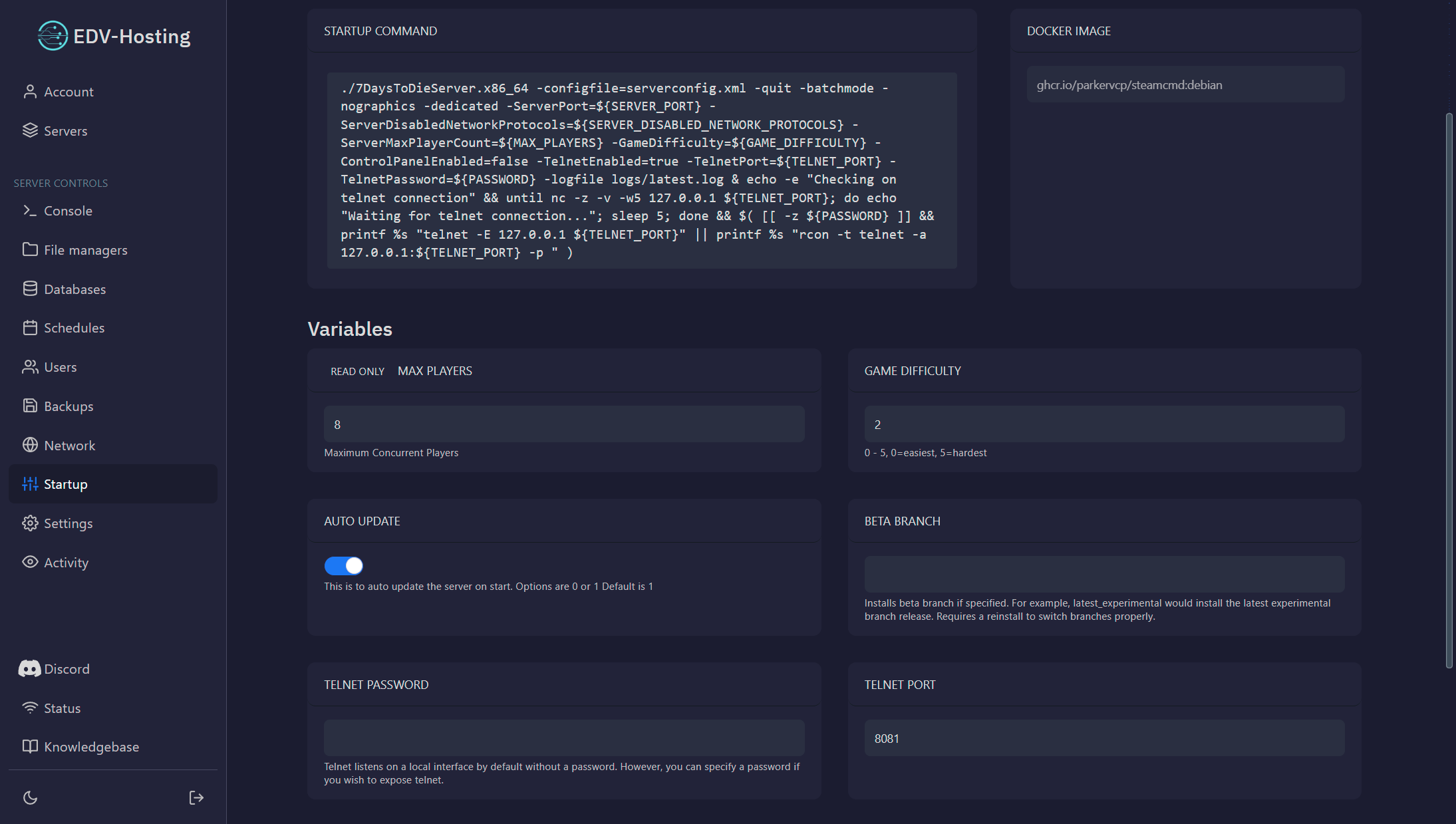The width and height of the screenshot is (1456, 824).
Task: Click the Max Players input field
Action: point(564,424)
